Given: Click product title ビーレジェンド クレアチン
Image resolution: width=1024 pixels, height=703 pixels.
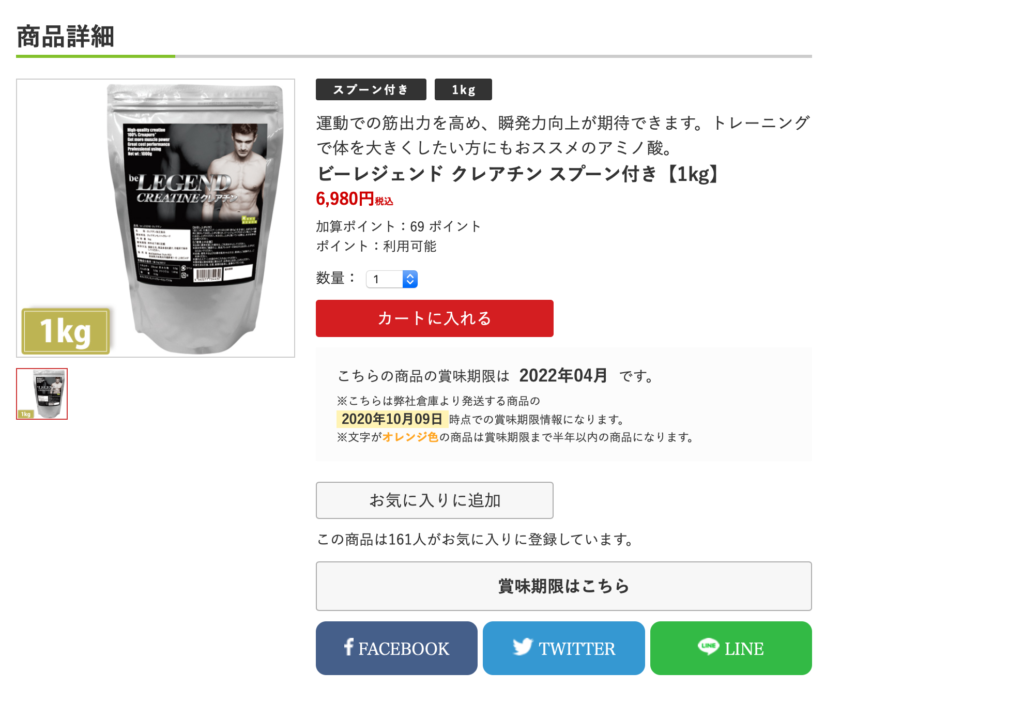Looking at the screenshot, I should 519,174.
